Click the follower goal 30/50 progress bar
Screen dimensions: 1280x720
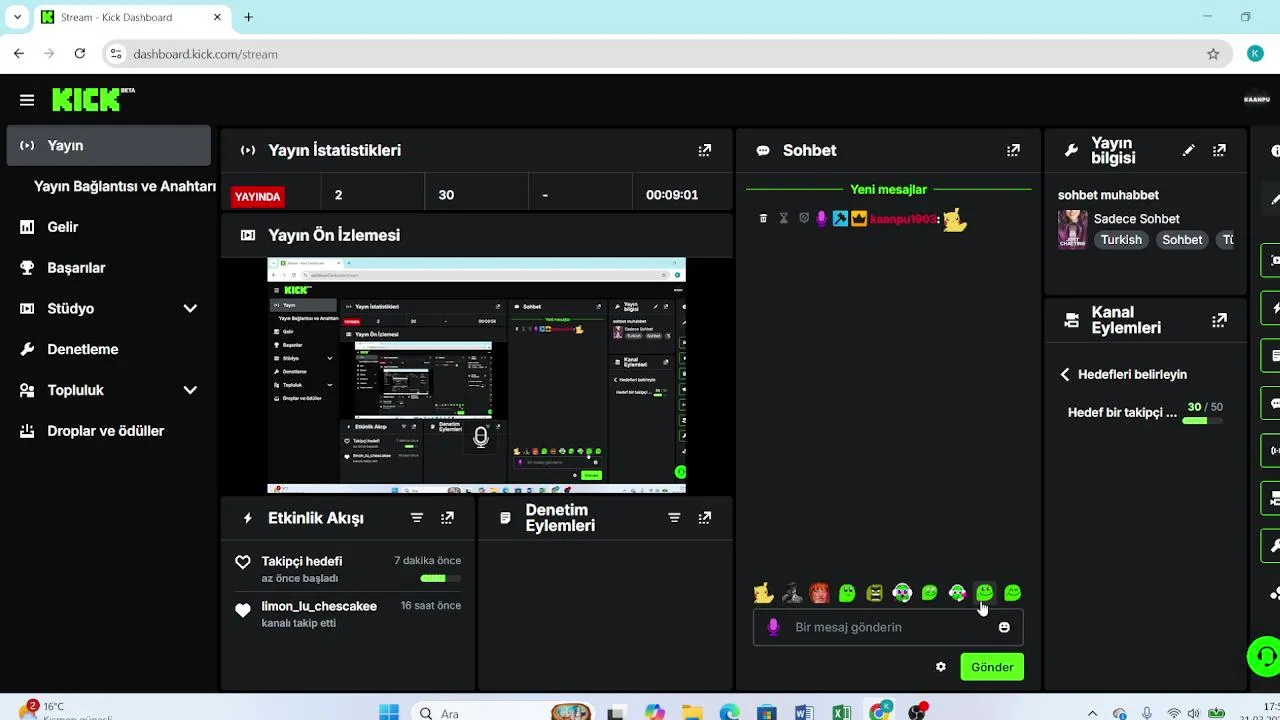tap(1202, 421)
